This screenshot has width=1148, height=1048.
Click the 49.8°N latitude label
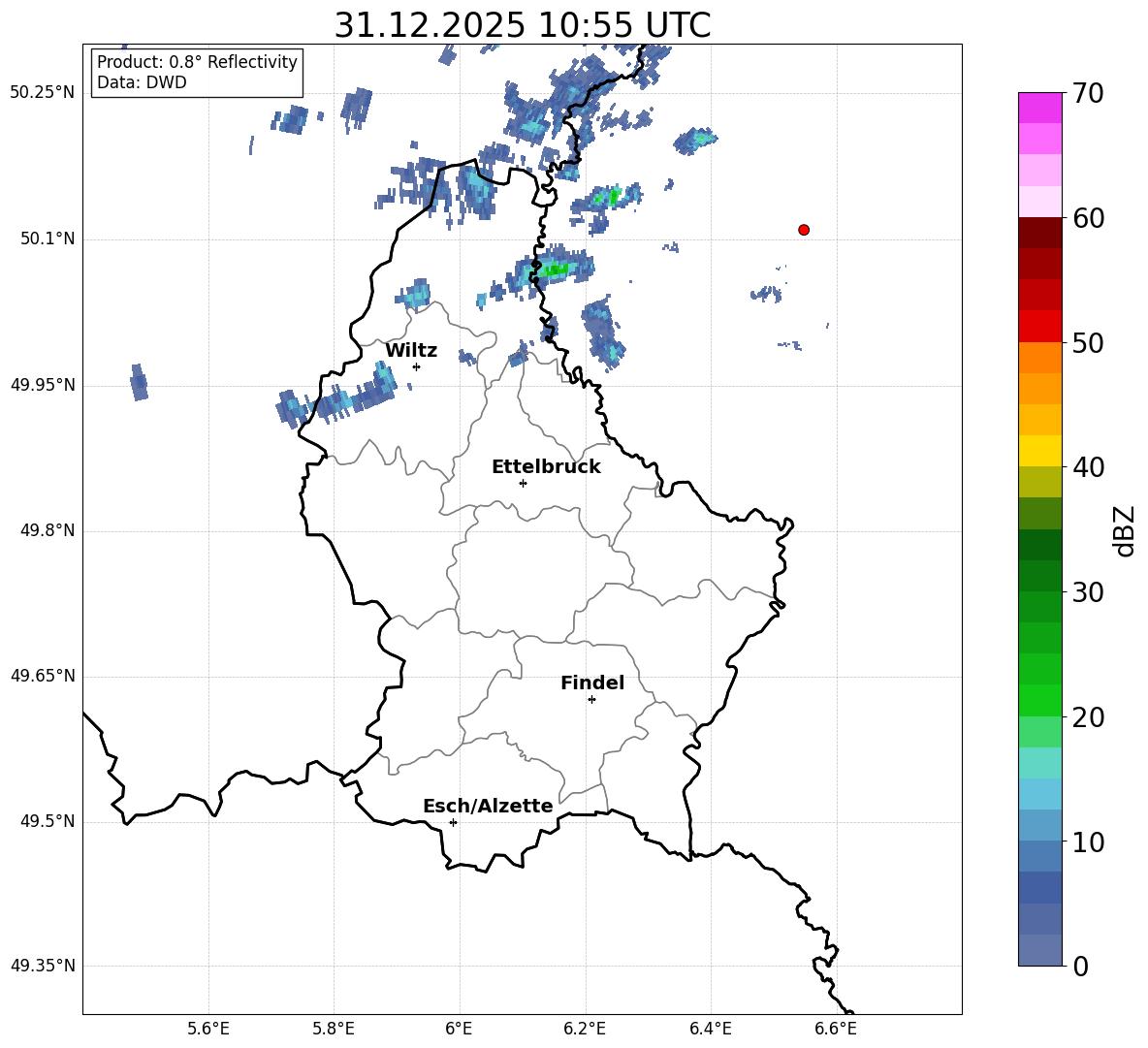tap(48, 530)
